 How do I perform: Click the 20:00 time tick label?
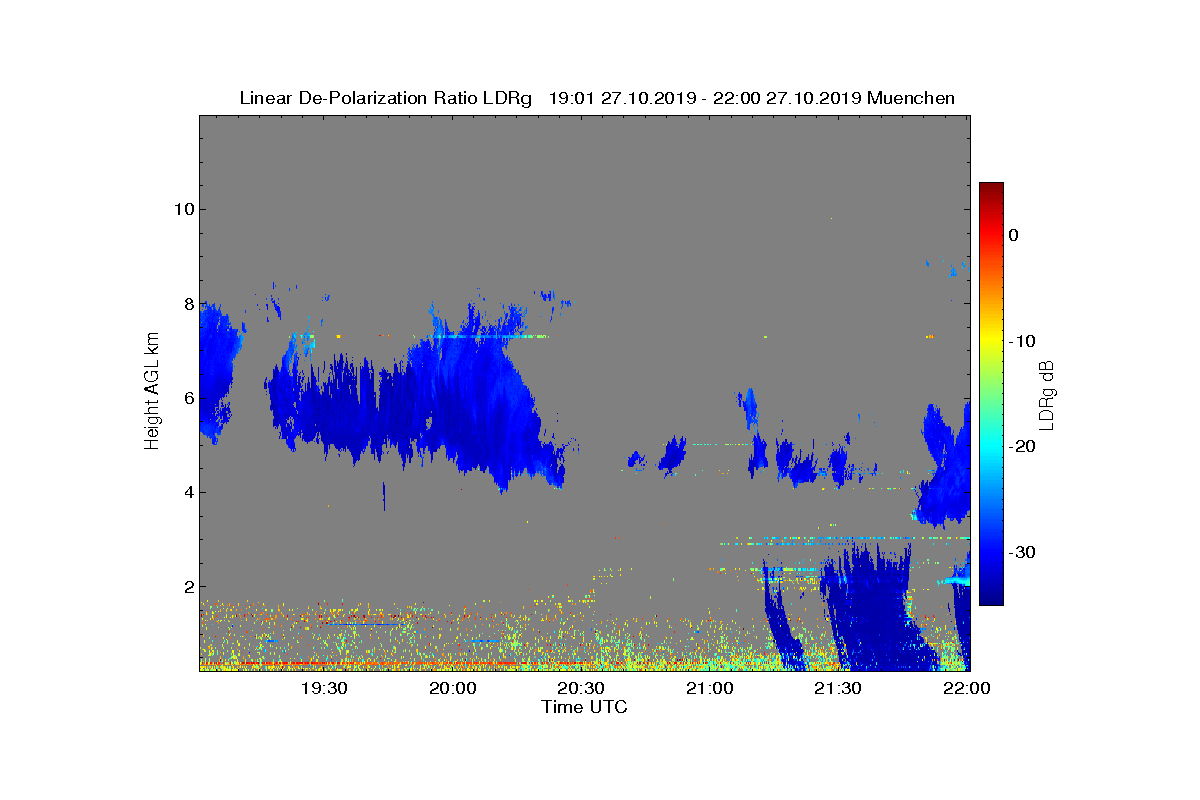click(453, 688)
